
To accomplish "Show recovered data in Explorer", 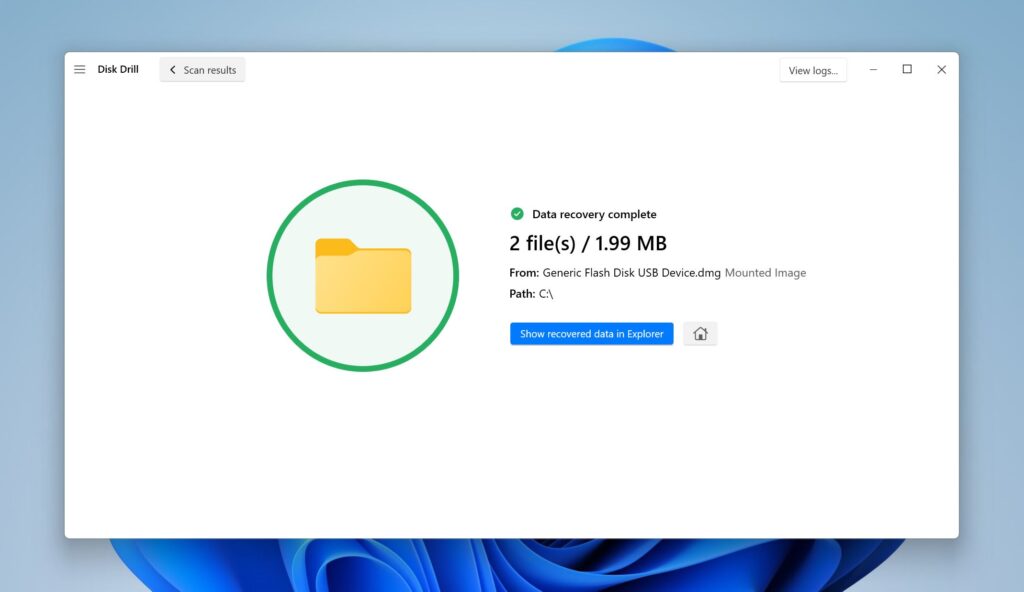I will coord(591,333).
